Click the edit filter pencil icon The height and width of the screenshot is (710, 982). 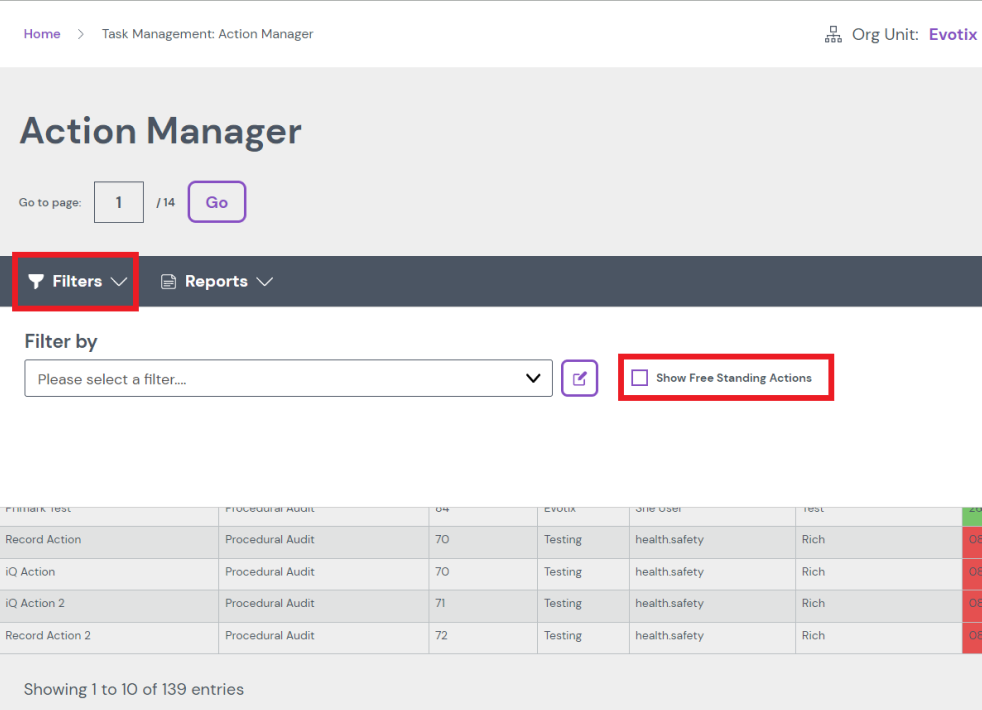pyautogui.click(x=579, y=379)
